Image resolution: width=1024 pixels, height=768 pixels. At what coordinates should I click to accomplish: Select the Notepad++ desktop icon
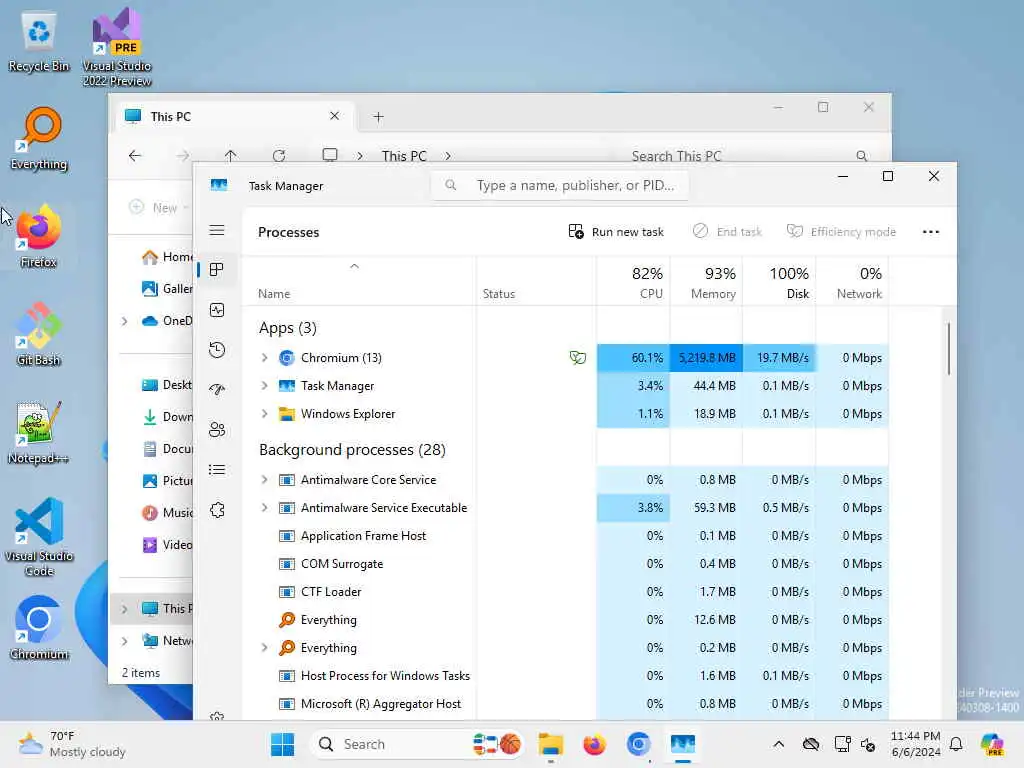coord(39,432)
